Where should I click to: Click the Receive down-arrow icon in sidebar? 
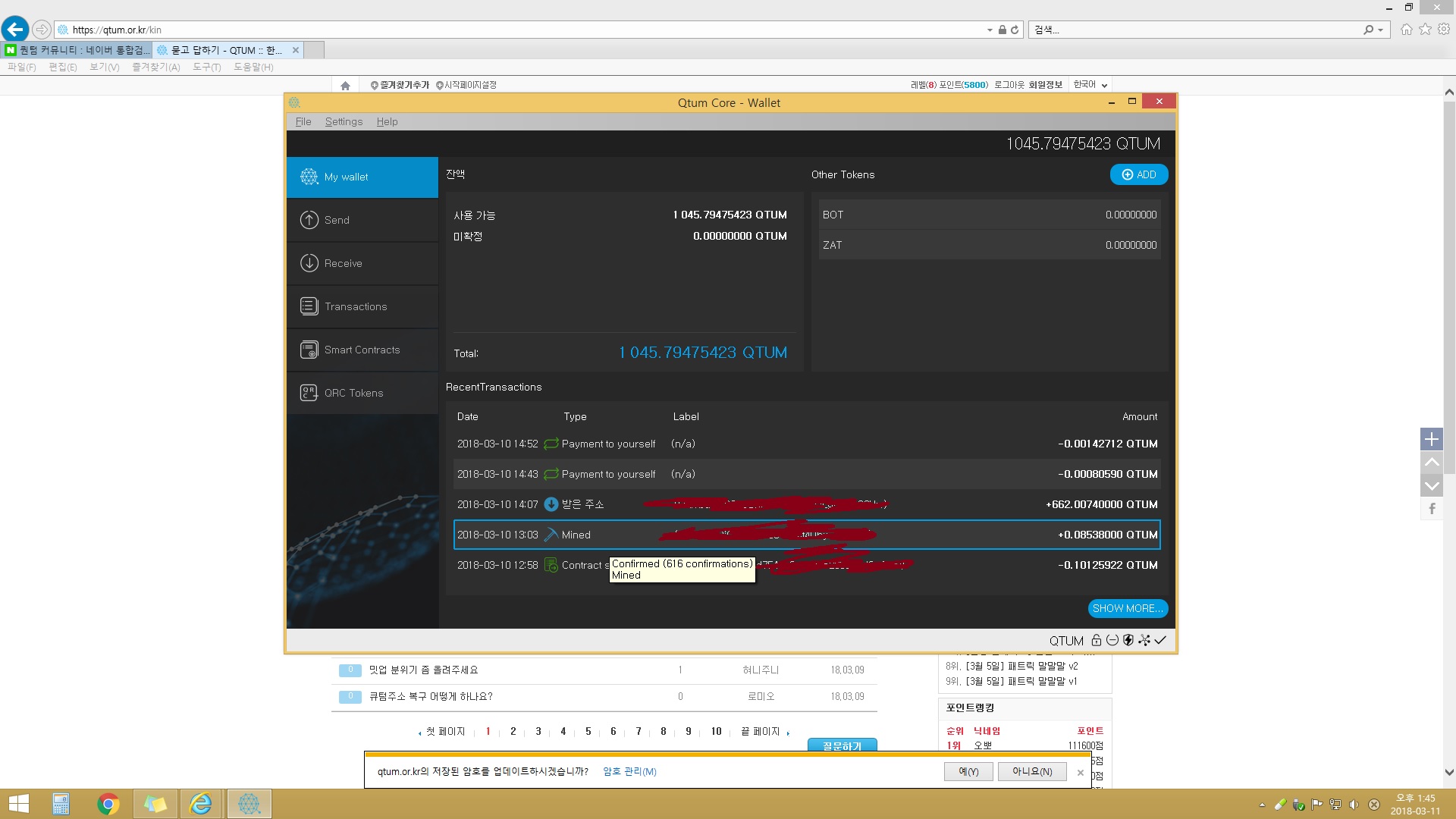[x=309, y=263]
